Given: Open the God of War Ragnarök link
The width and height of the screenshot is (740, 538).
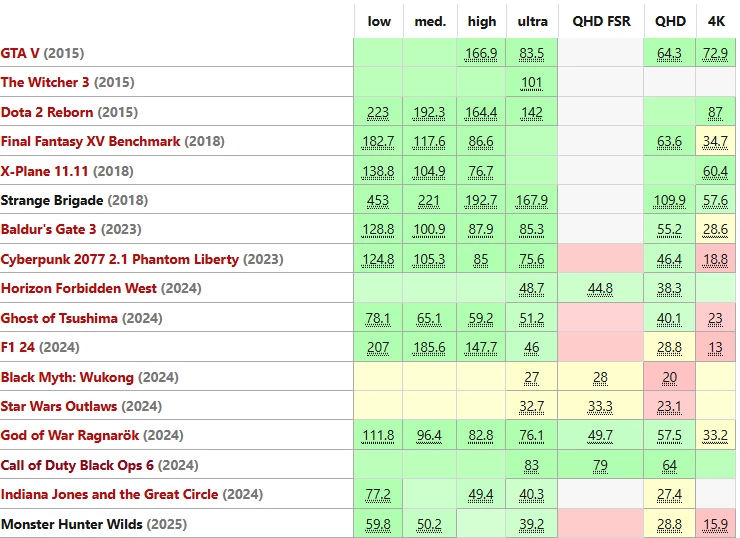Looking at the screenshot, I should (70, 435).
